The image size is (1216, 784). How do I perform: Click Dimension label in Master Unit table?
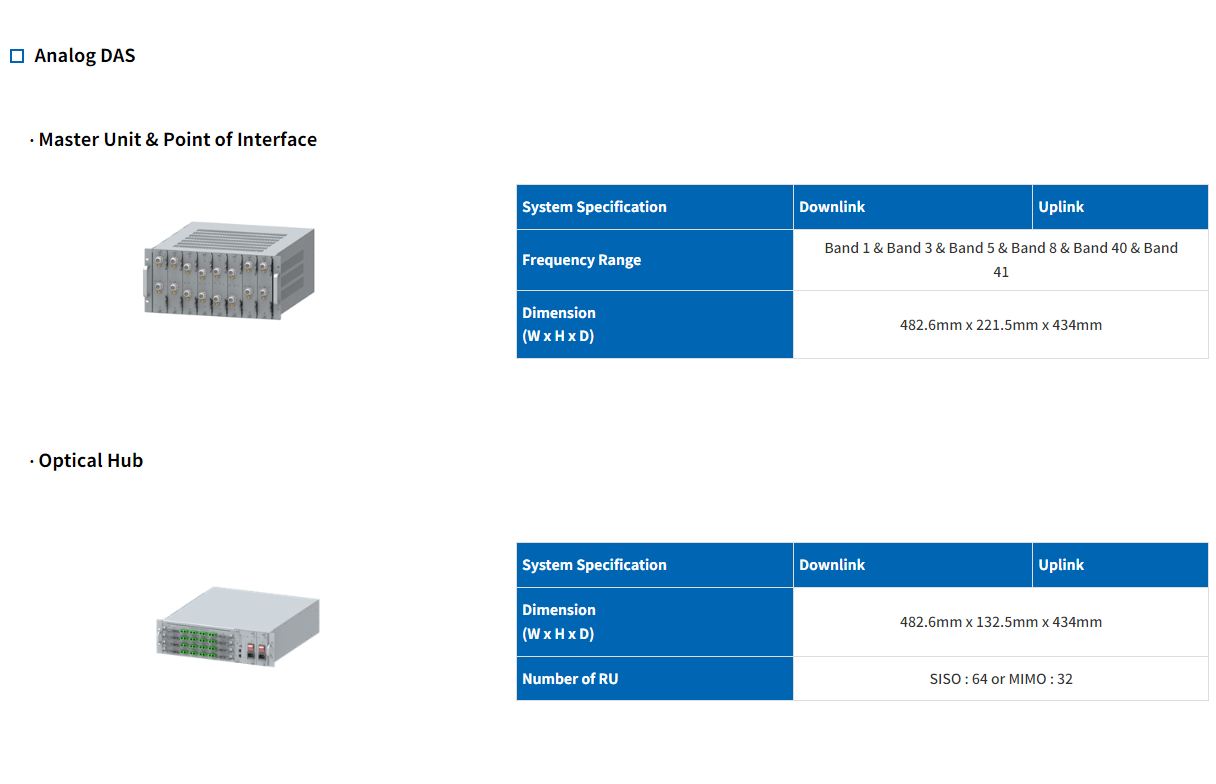(x=655, y=324)
